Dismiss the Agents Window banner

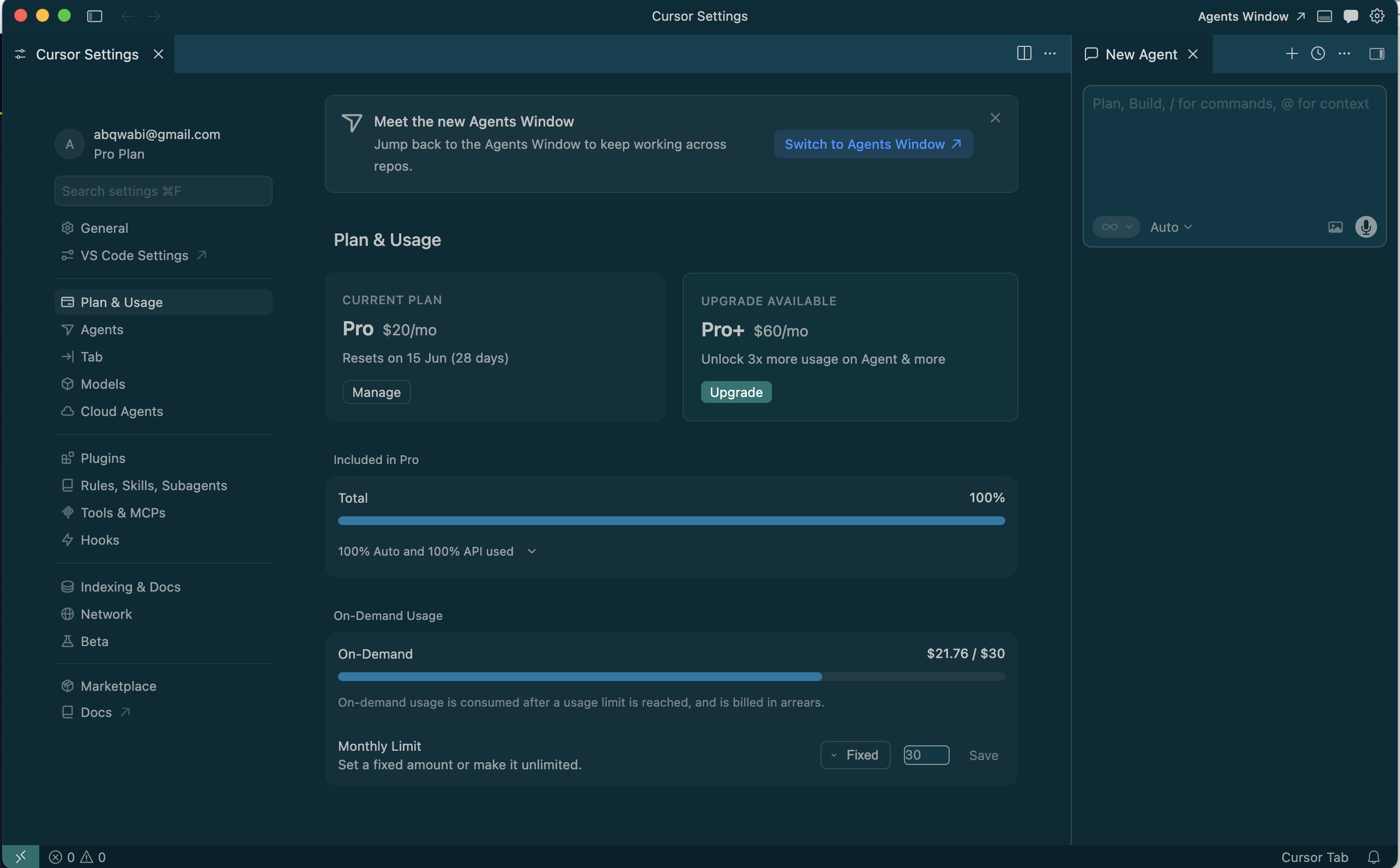coord(995,118)
